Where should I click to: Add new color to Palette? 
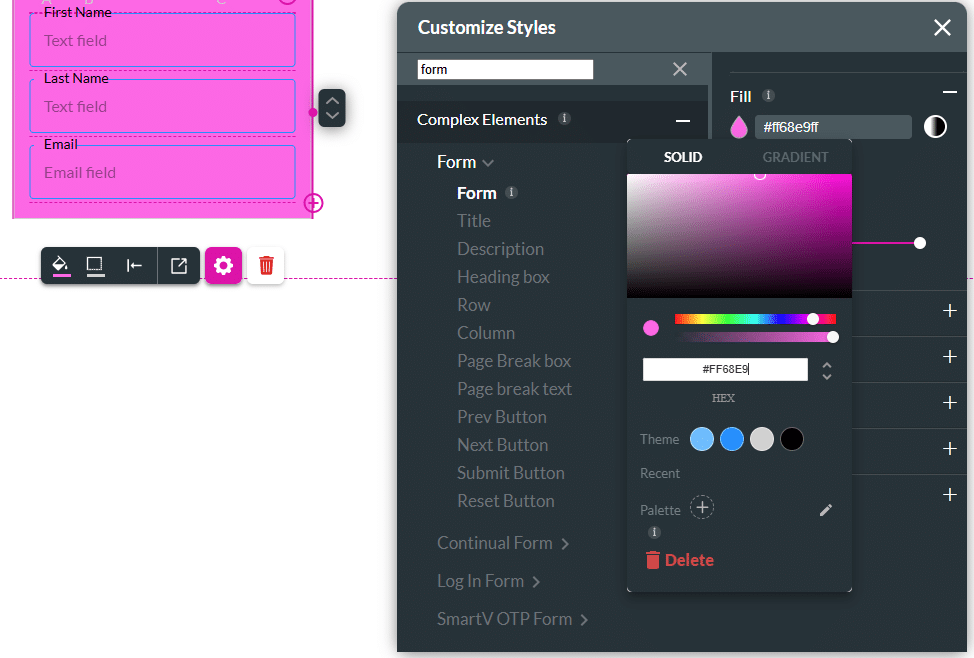(702, 508)
